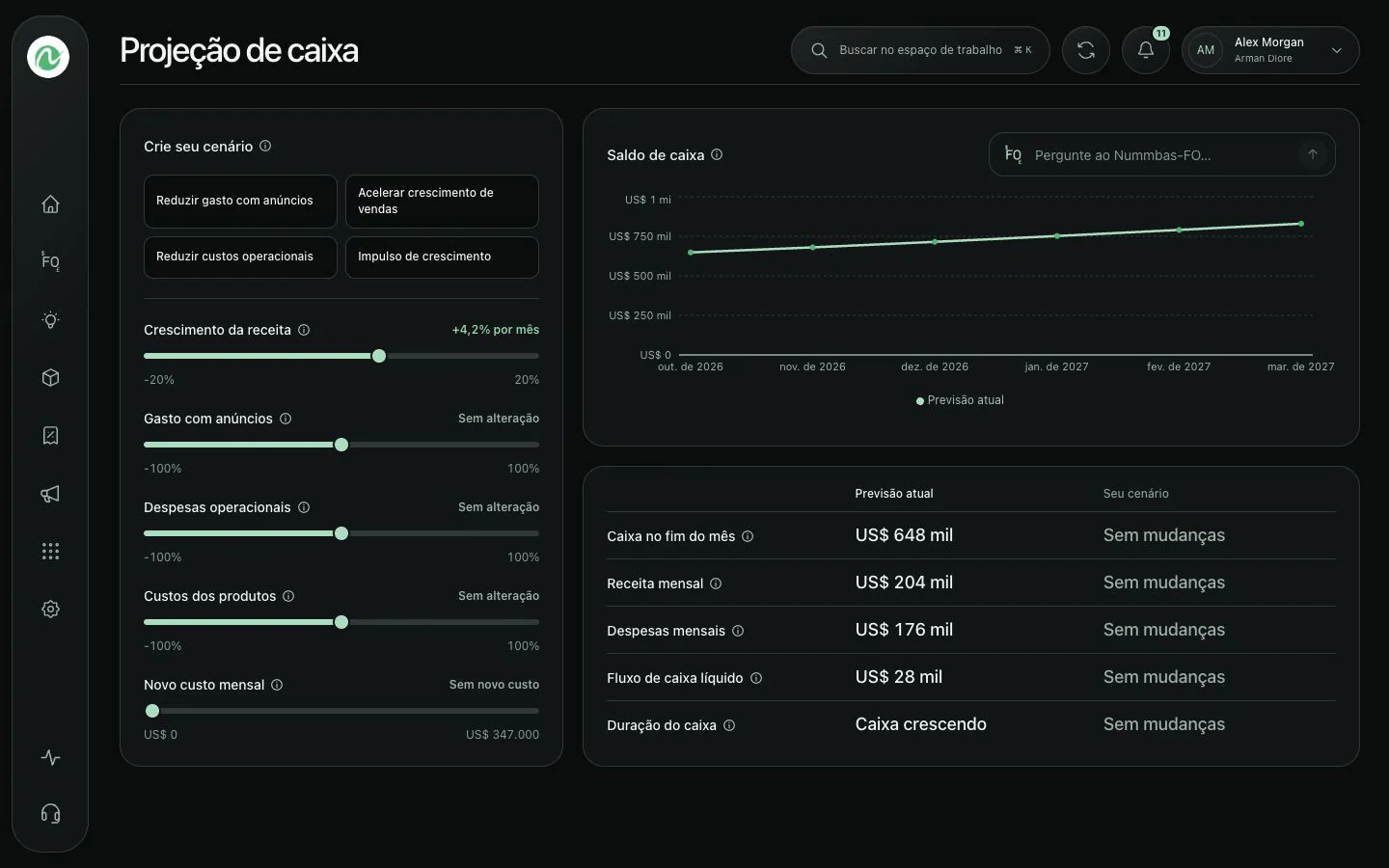Image resolution: width=1389 pixels, height=868 pixels.
Task: Open the headset support sidebar icon
Action: pos(51,814)
